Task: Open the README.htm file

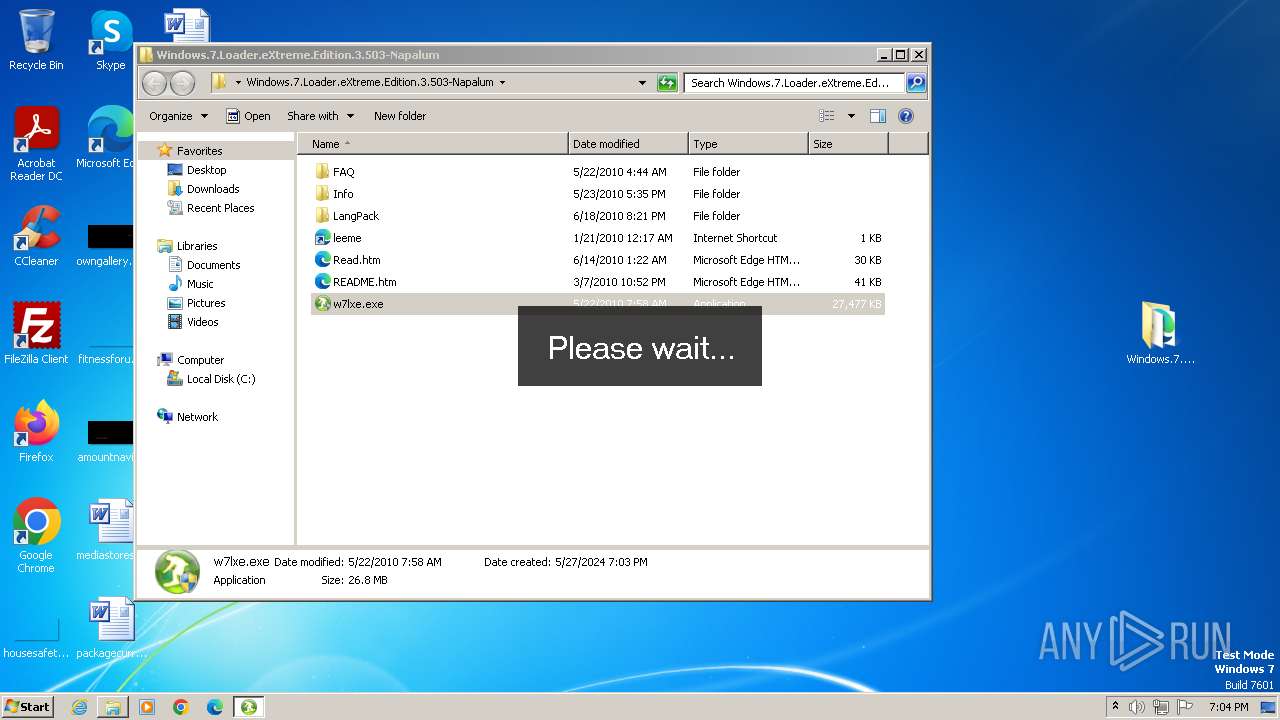Action: tap(364, 282)
